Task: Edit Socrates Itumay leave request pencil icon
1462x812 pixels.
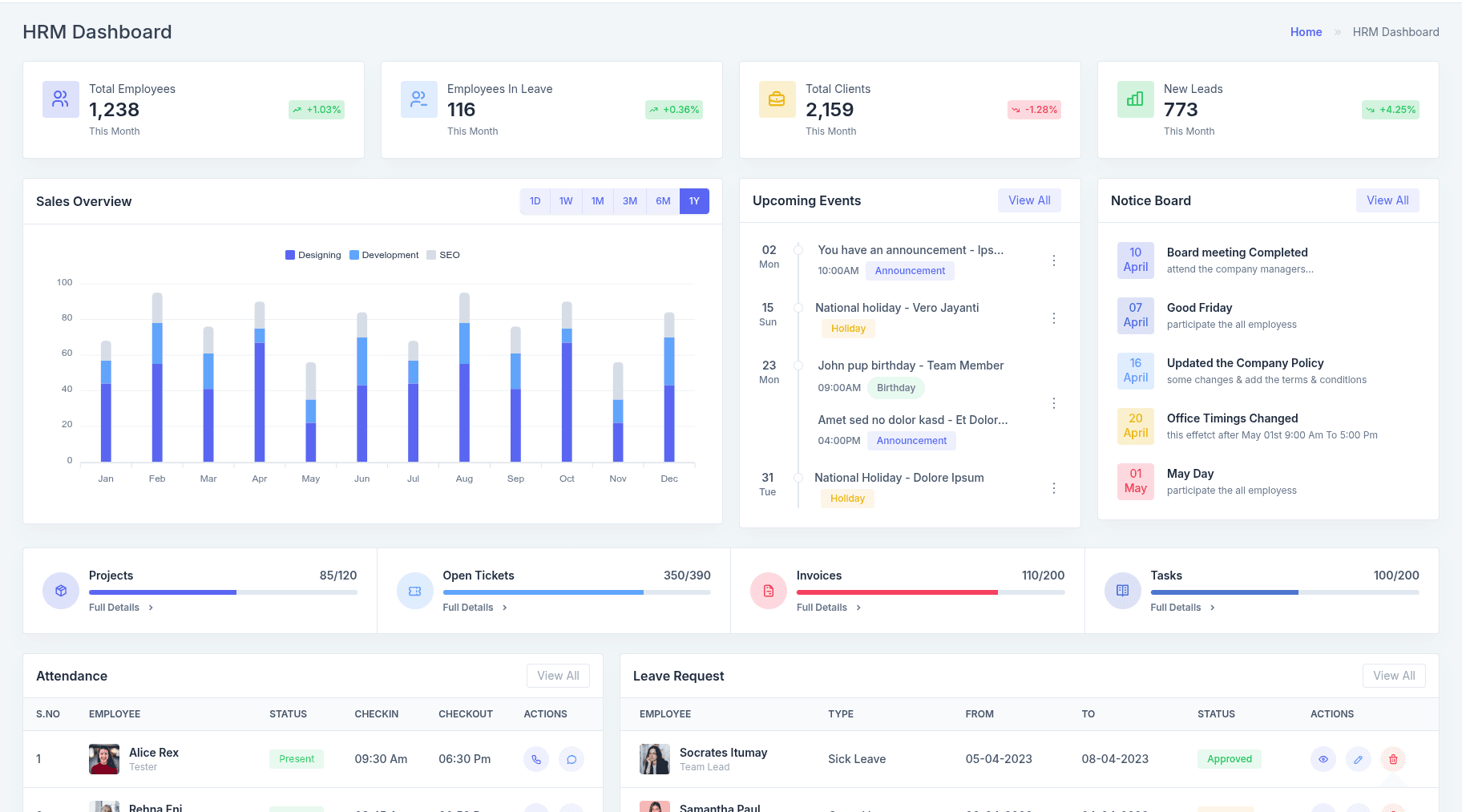Action: pyautogui.click(x=1358, y=759)
